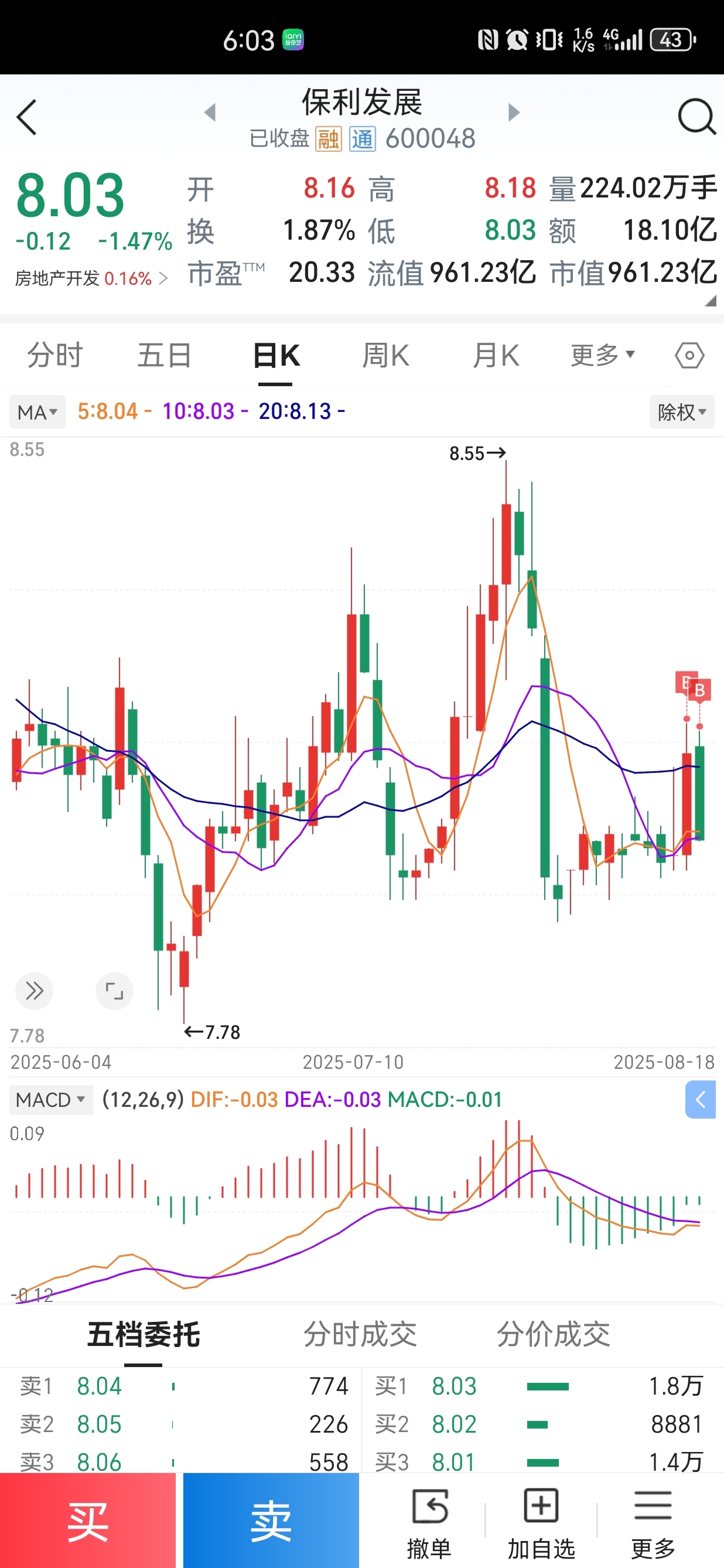Select the 月K tab
The height and width of the screenshot is (1568, 724).
click(496, 356)
